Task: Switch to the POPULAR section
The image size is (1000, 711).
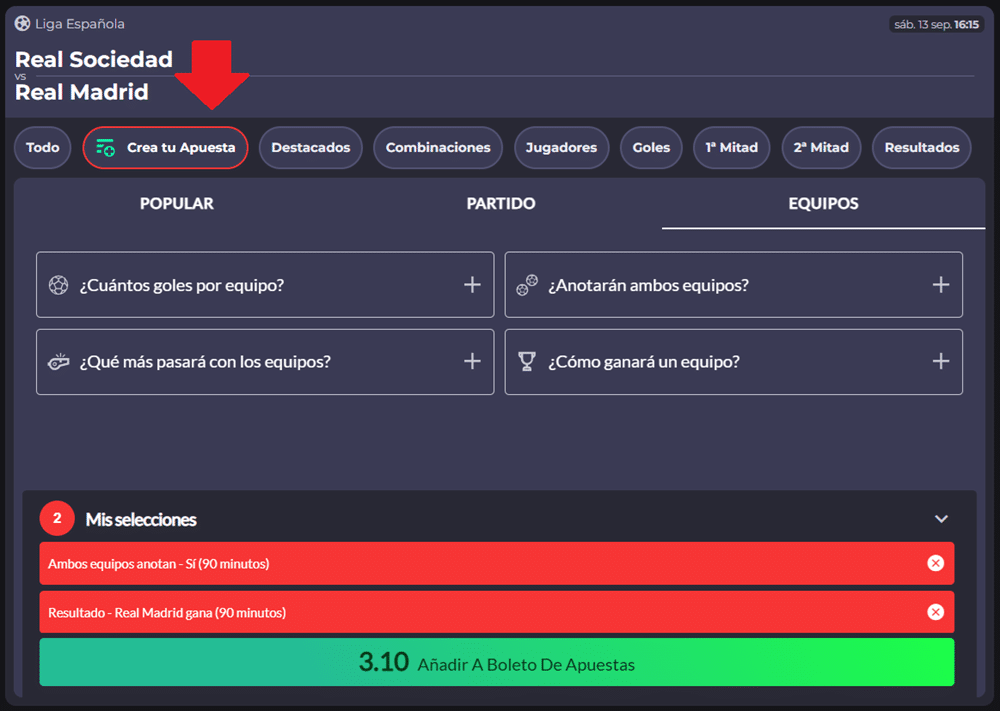Action: 177,203
